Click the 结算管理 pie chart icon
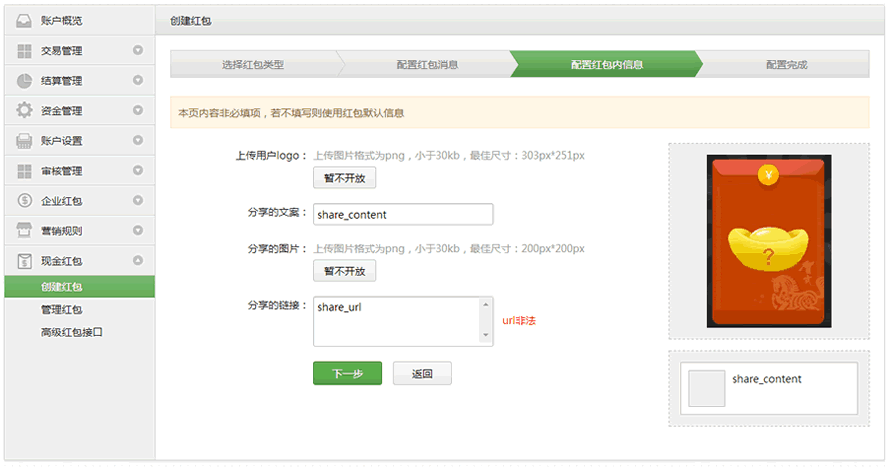Screen dimensions: 890x470 click(x=24, y=81)
